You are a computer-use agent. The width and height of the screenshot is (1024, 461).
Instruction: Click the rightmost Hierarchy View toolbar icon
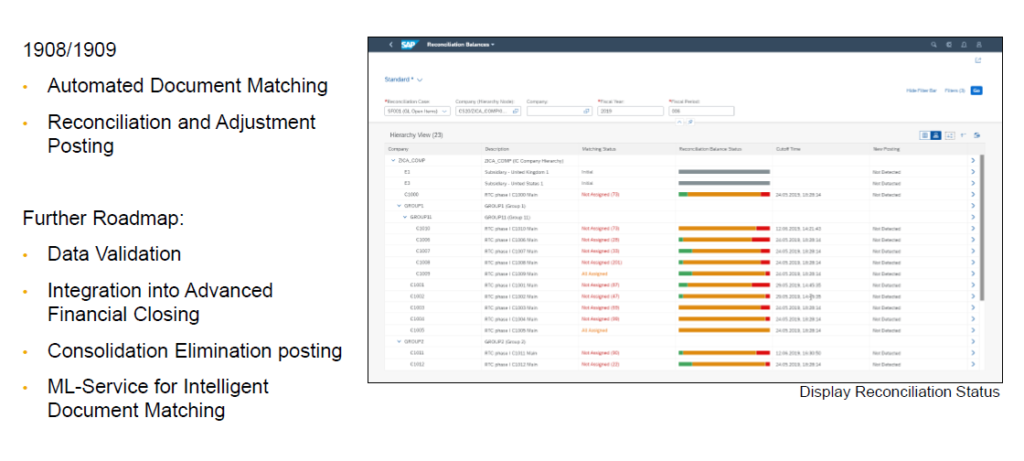coord(976,135)
